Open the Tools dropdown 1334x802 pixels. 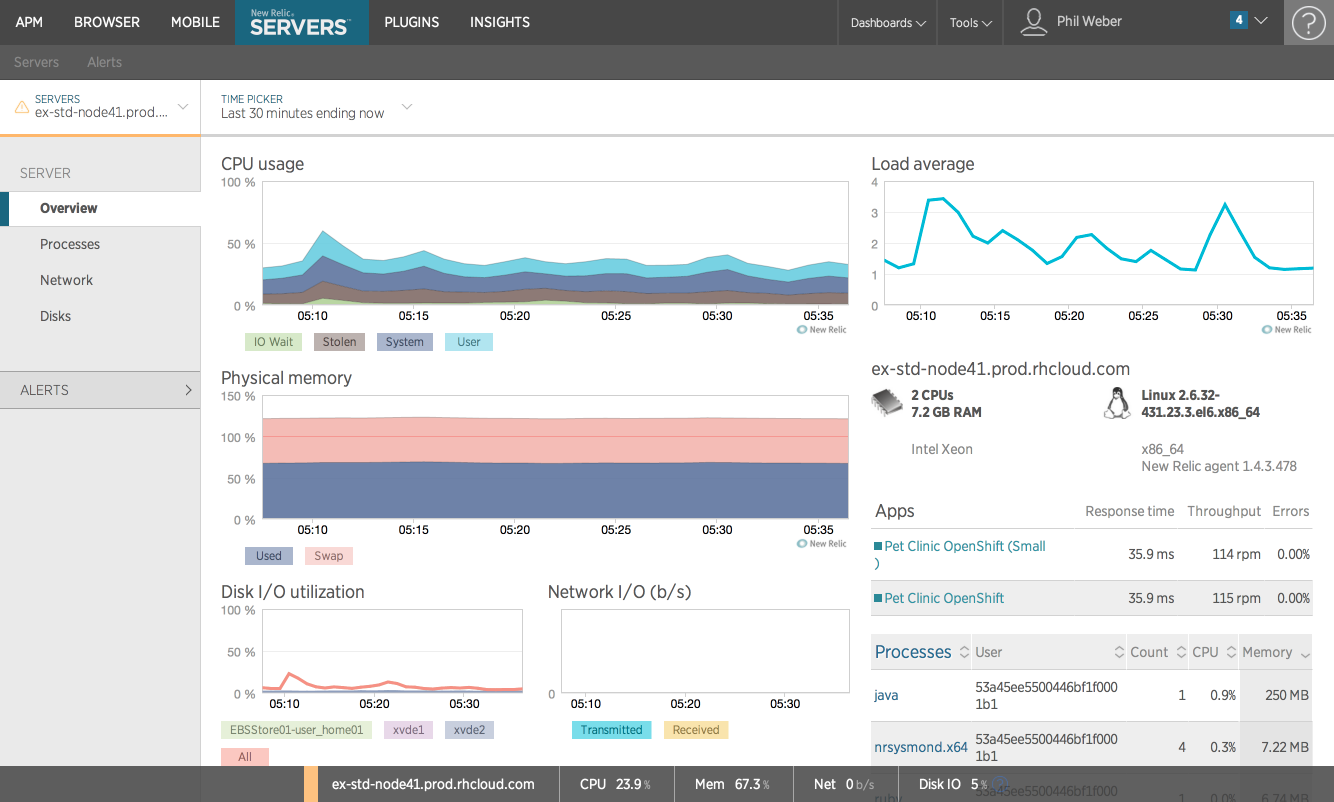970,22
